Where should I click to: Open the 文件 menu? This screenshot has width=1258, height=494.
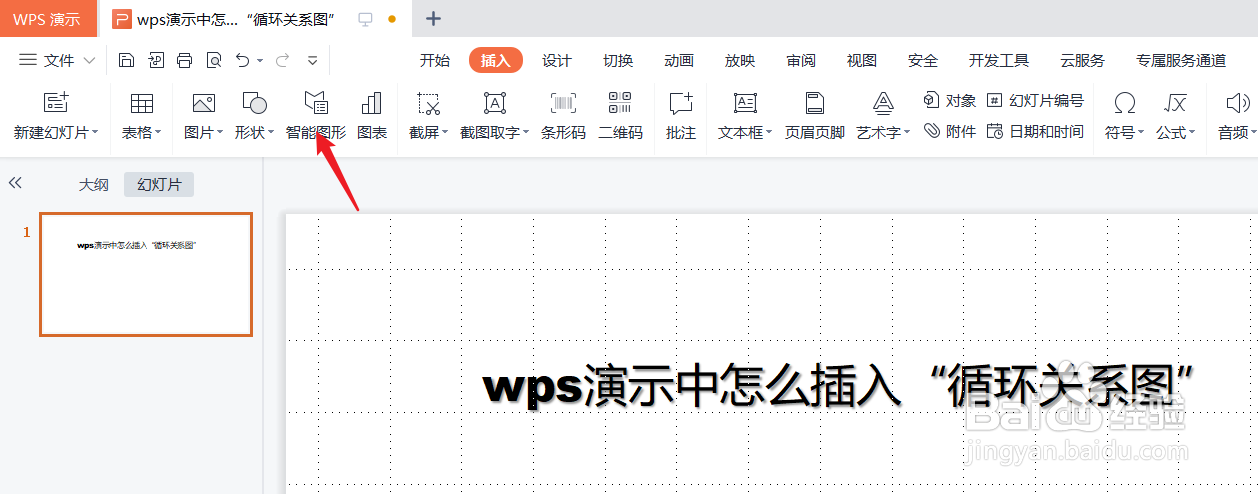pos(58,61)
